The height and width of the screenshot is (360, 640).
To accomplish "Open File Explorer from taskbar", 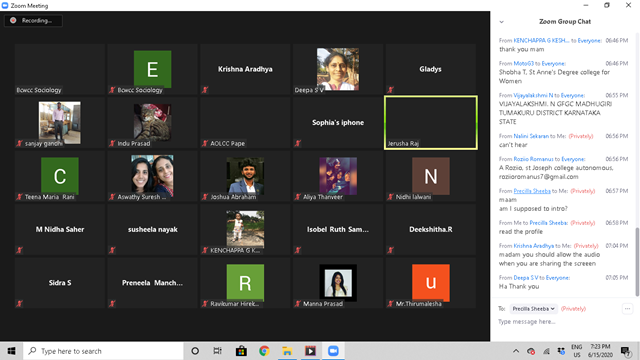I will click(x=287, y=351).
